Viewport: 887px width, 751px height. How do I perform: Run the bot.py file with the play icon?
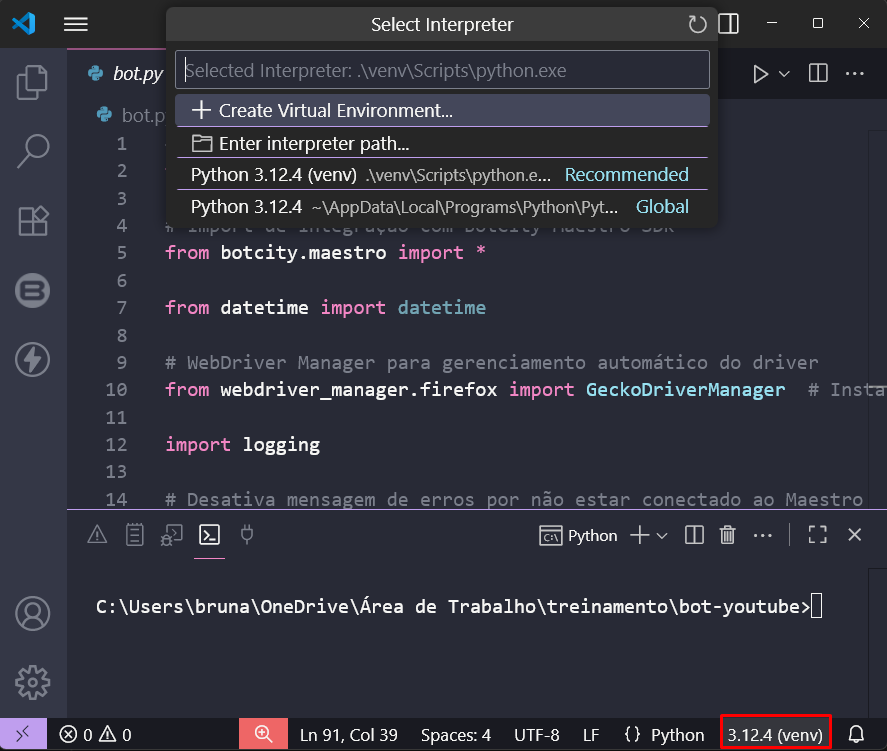coord(760,73)
